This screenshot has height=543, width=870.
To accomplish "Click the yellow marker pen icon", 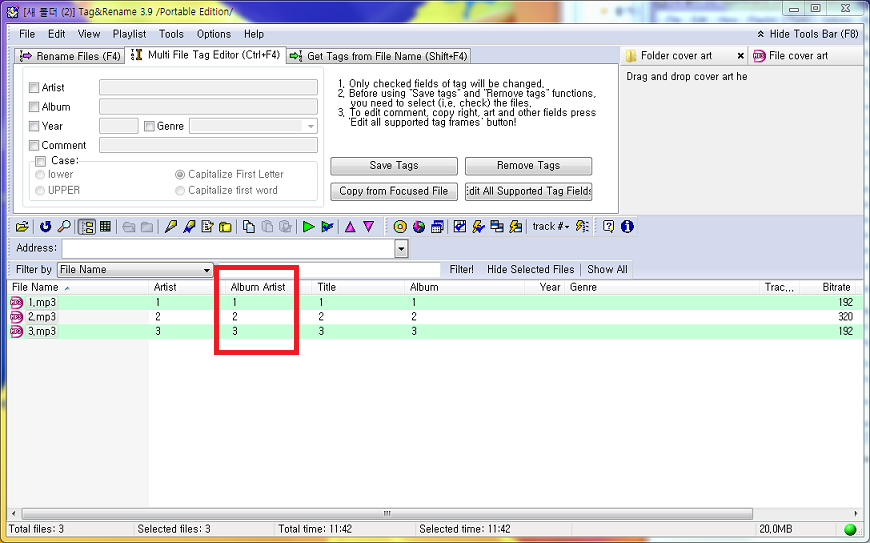I will click(171, 226).
